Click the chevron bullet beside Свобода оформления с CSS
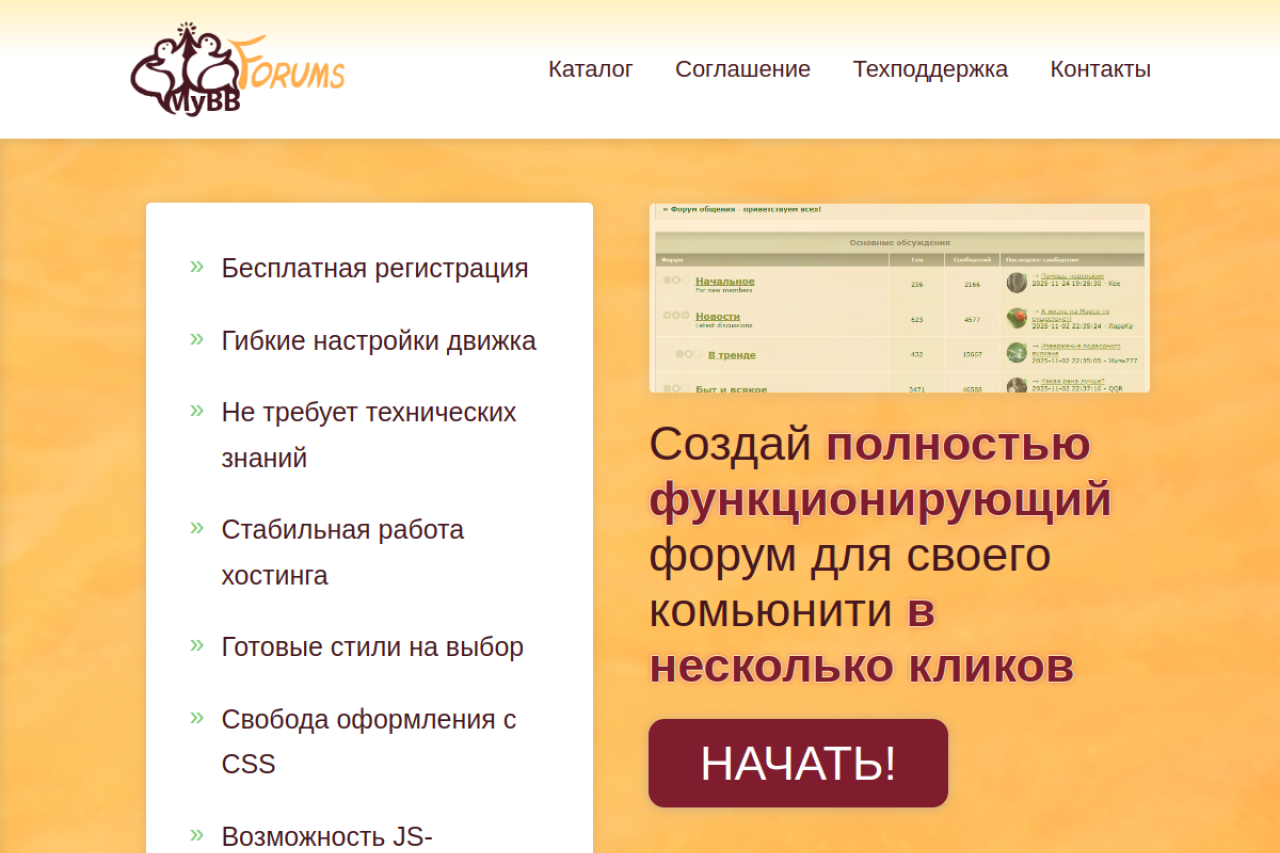The width and height of the screenshot is (1280, 853). click(197, 717)
